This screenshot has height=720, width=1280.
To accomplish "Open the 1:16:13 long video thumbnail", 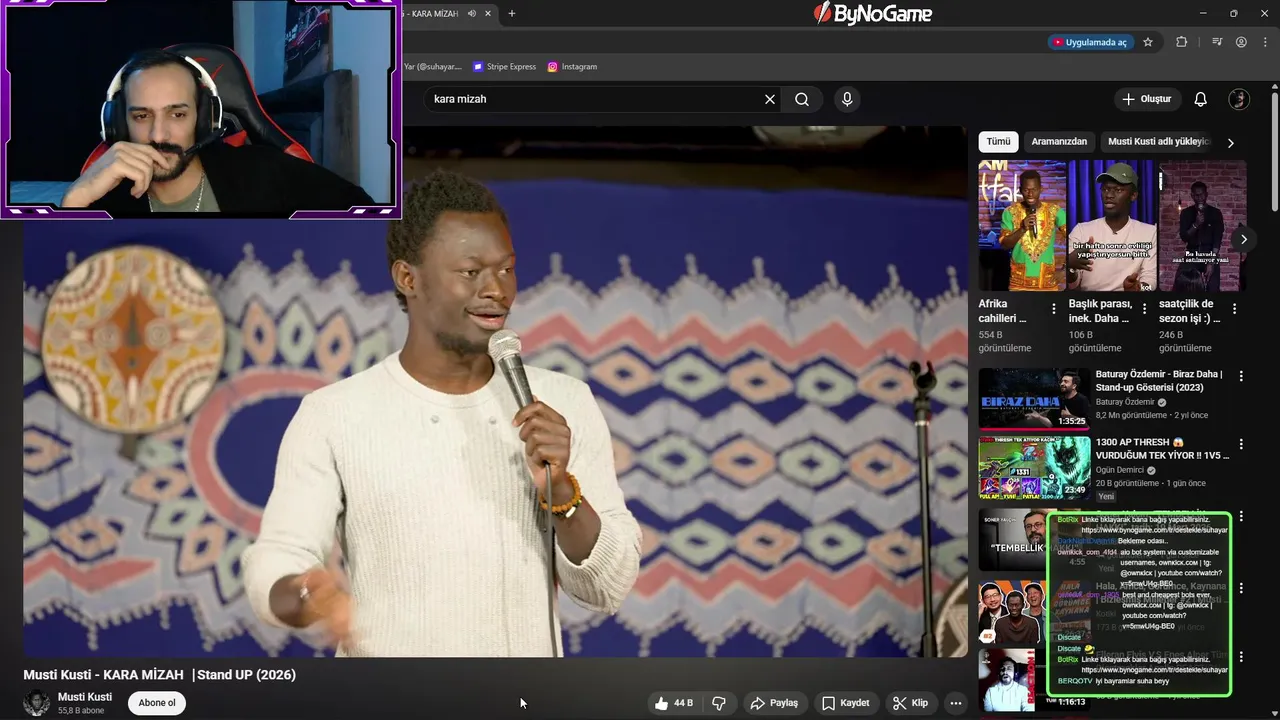I will pos(1012,680).
